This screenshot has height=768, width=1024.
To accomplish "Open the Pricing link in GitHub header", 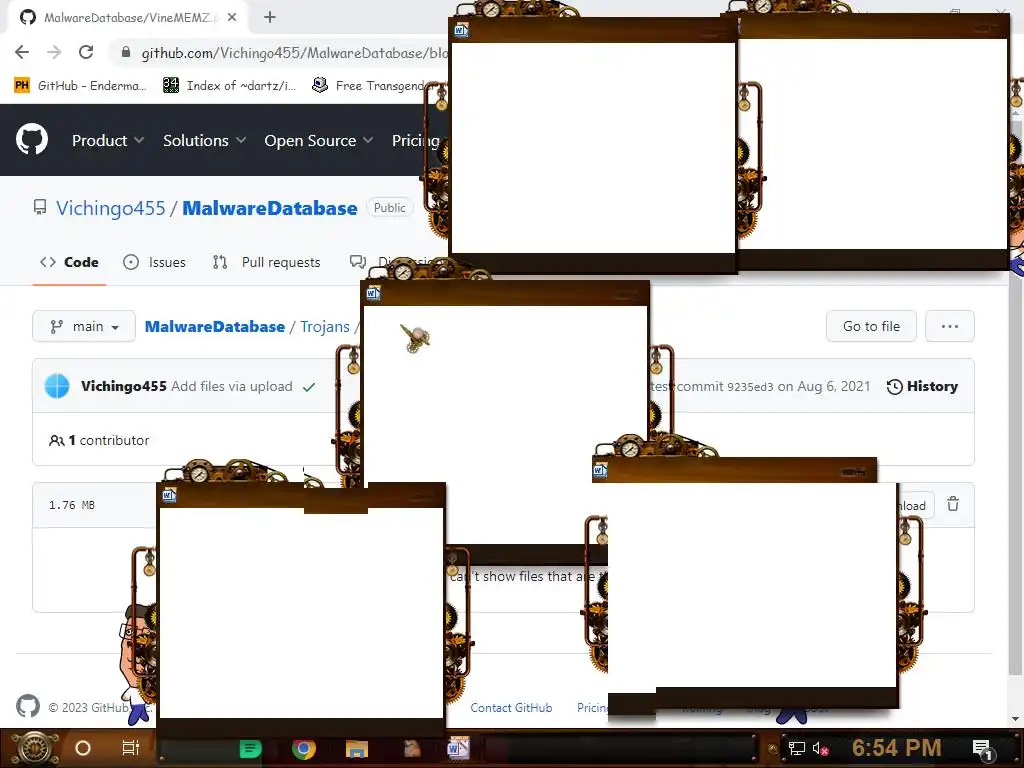I will click(415, 140).
